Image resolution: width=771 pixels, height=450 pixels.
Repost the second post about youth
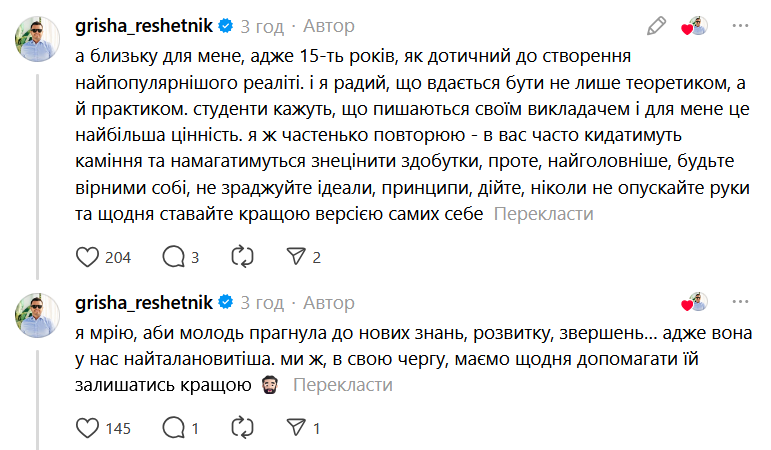(x=242, y=428)
